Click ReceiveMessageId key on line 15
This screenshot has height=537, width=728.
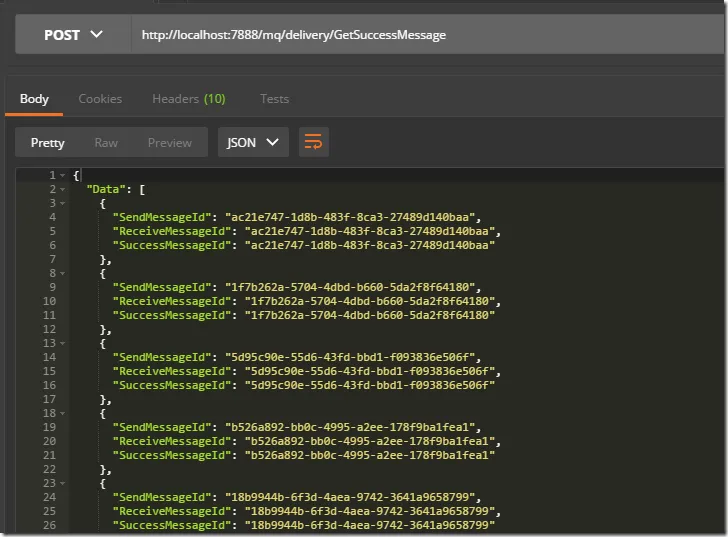[x=172, y=371]
